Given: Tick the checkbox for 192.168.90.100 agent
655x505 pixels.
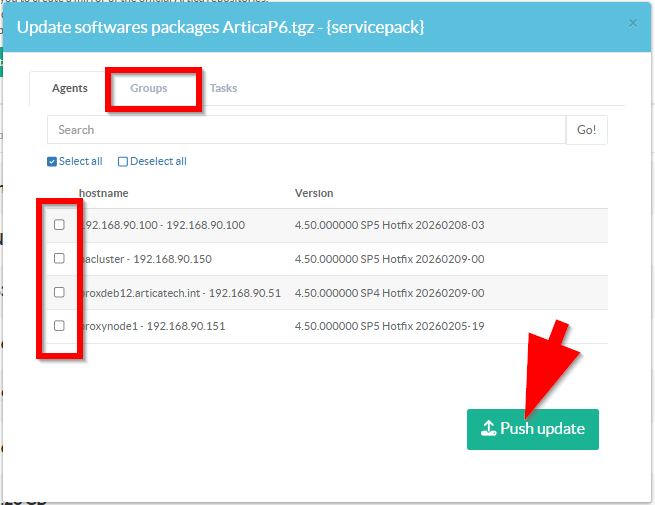Looking at the screenshot, I should [x=59, y=225].
